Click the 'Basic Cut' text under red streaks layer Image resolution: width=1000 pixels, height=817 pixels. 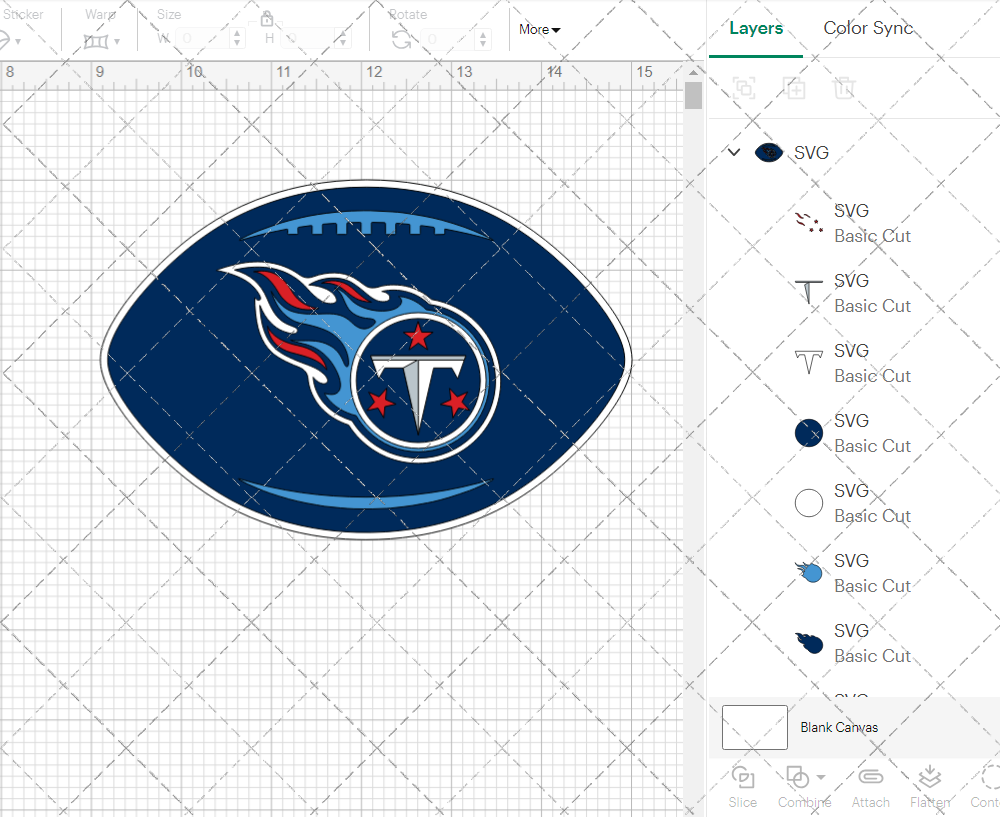point(872,236)
